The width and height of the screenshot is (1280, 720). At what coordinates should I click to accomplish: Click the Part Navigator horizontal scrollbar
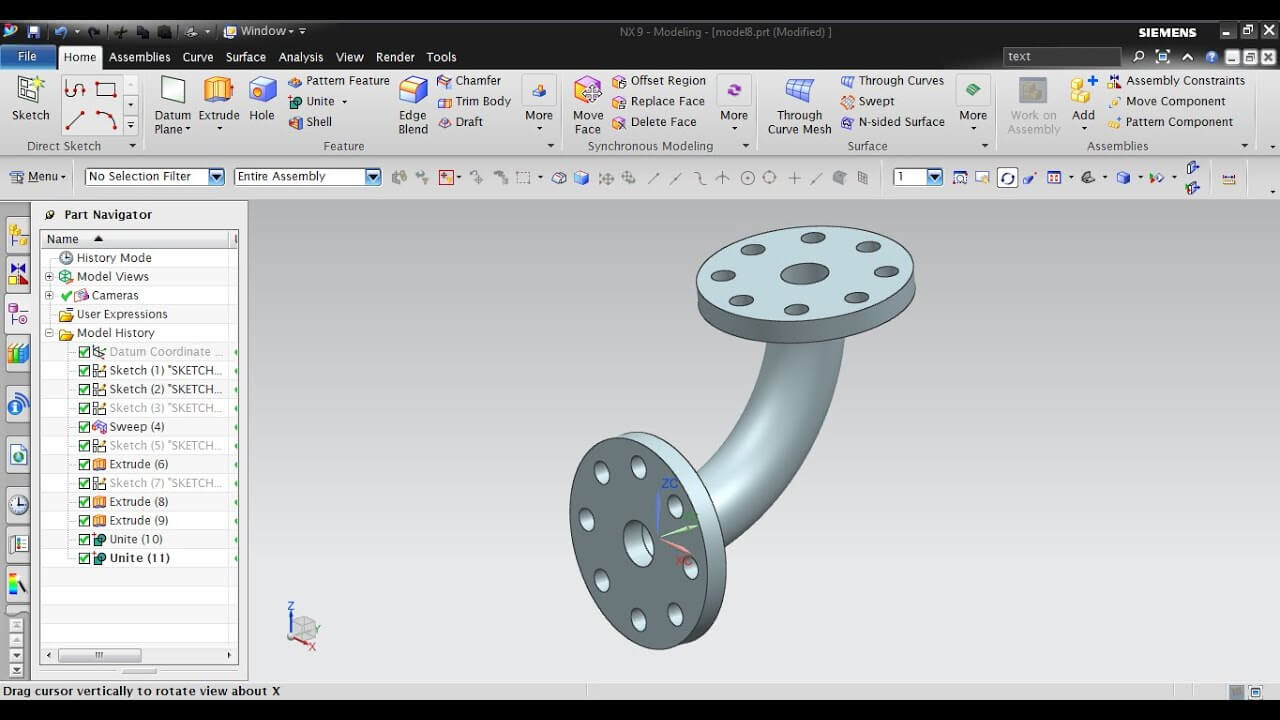tap(139, 655)
